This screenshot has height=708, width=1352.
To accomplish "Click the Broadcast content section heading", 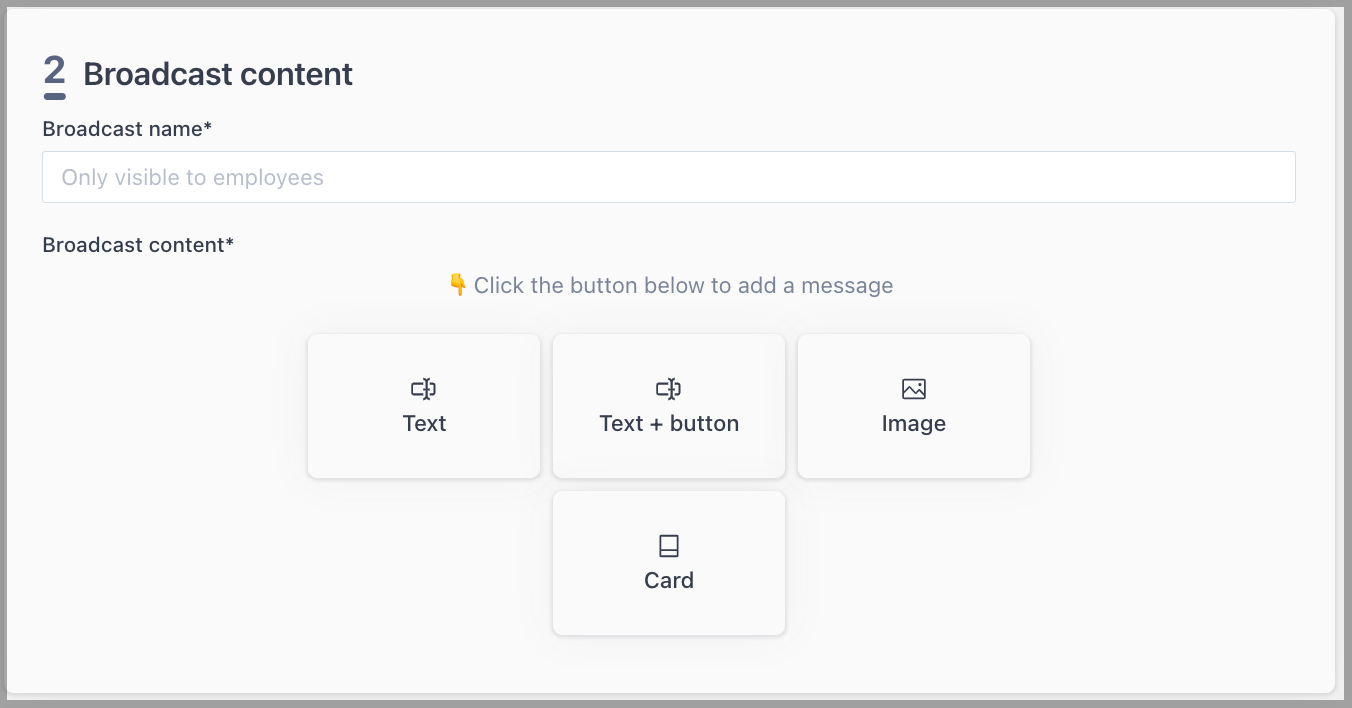I will tap(218, 74).
